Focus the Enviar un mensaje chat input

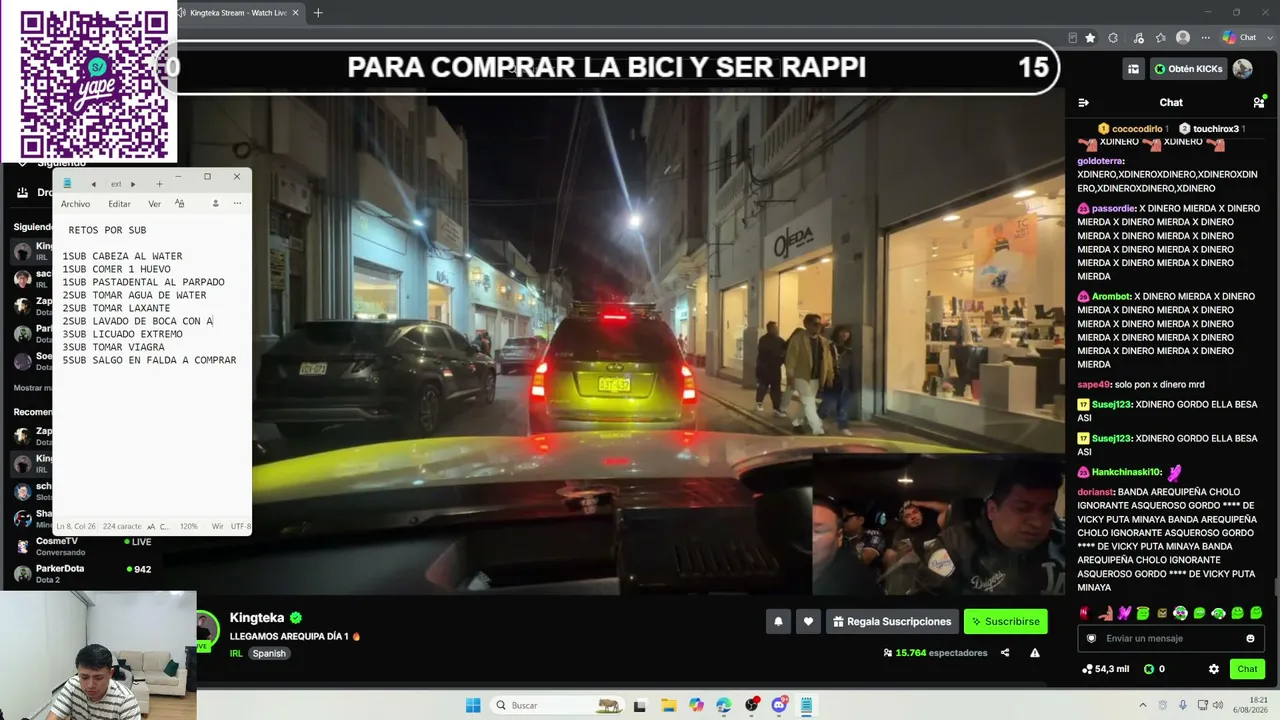[x=1170, y=638]
